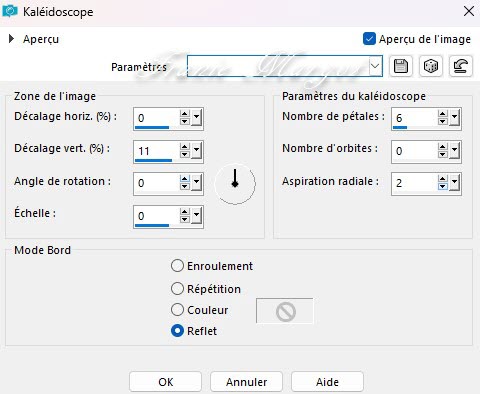The height and width of the screenshot is (394, 480).
Task: Click the save preset floppy disk icon
Action: click(401, 66)
